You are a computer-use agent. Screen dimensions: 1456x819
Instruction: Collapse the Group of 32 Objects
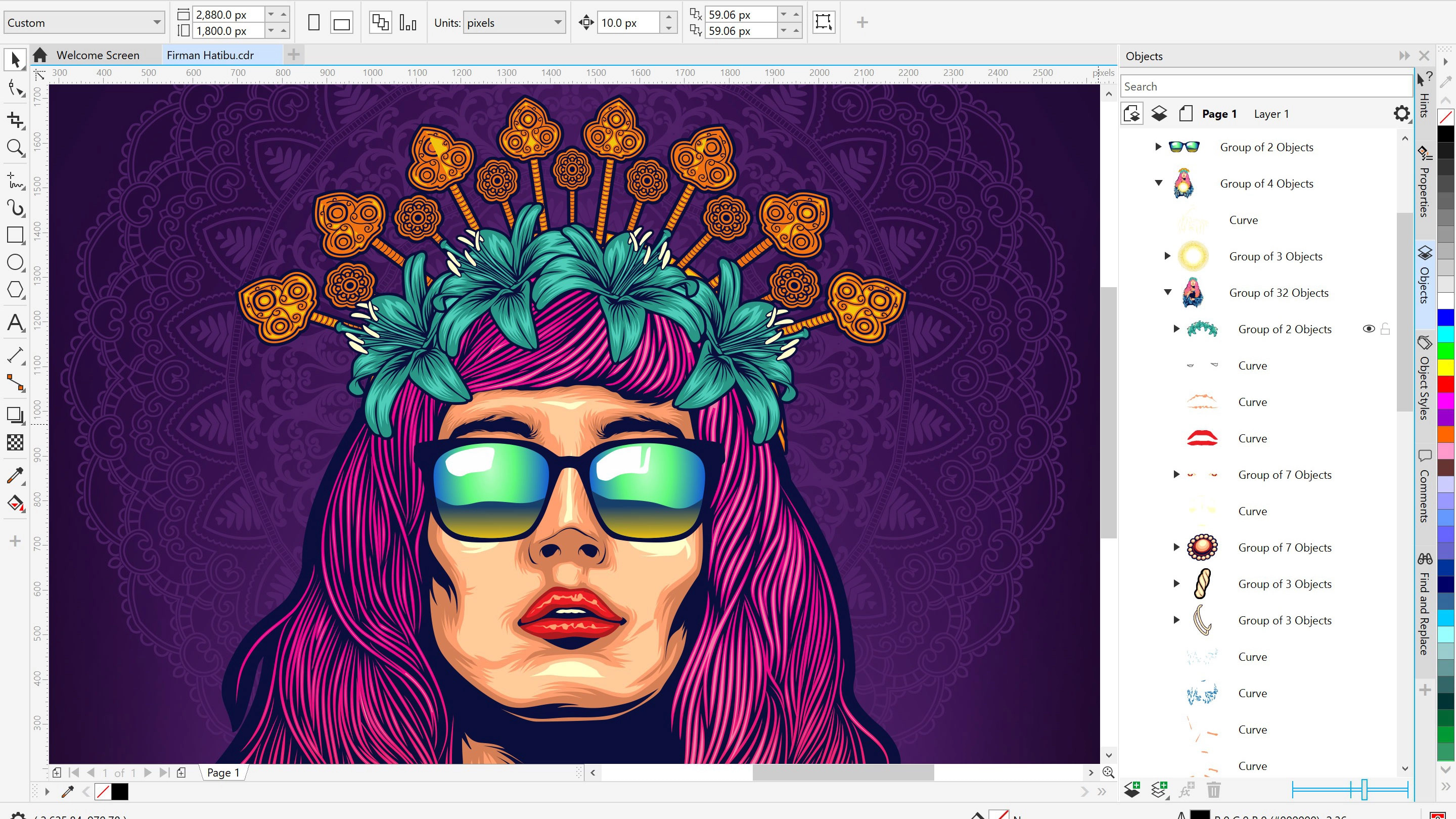point(1167,292)
